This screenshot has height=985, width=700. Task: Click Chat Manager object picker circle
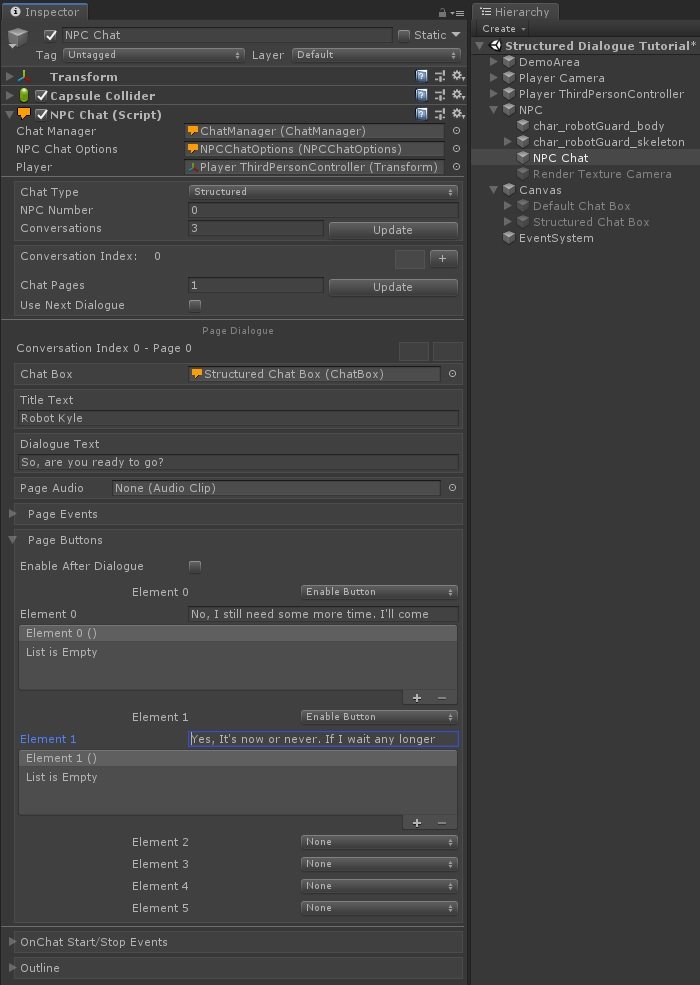456,131
